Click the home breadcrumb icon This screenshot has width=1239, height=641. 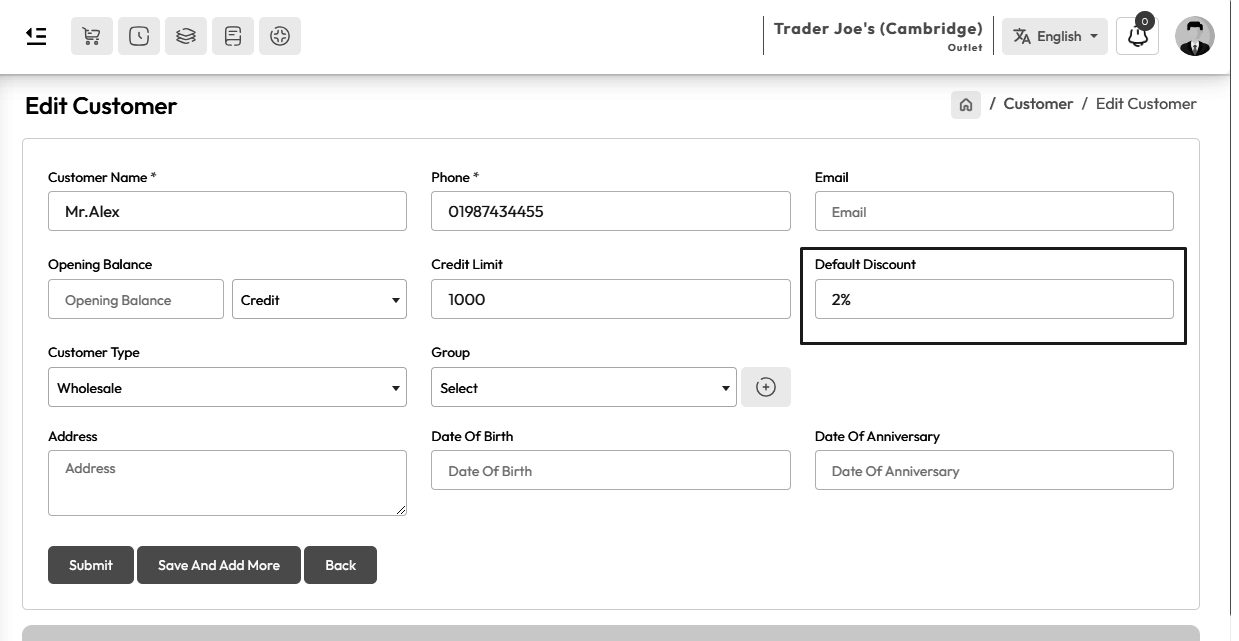966,104
